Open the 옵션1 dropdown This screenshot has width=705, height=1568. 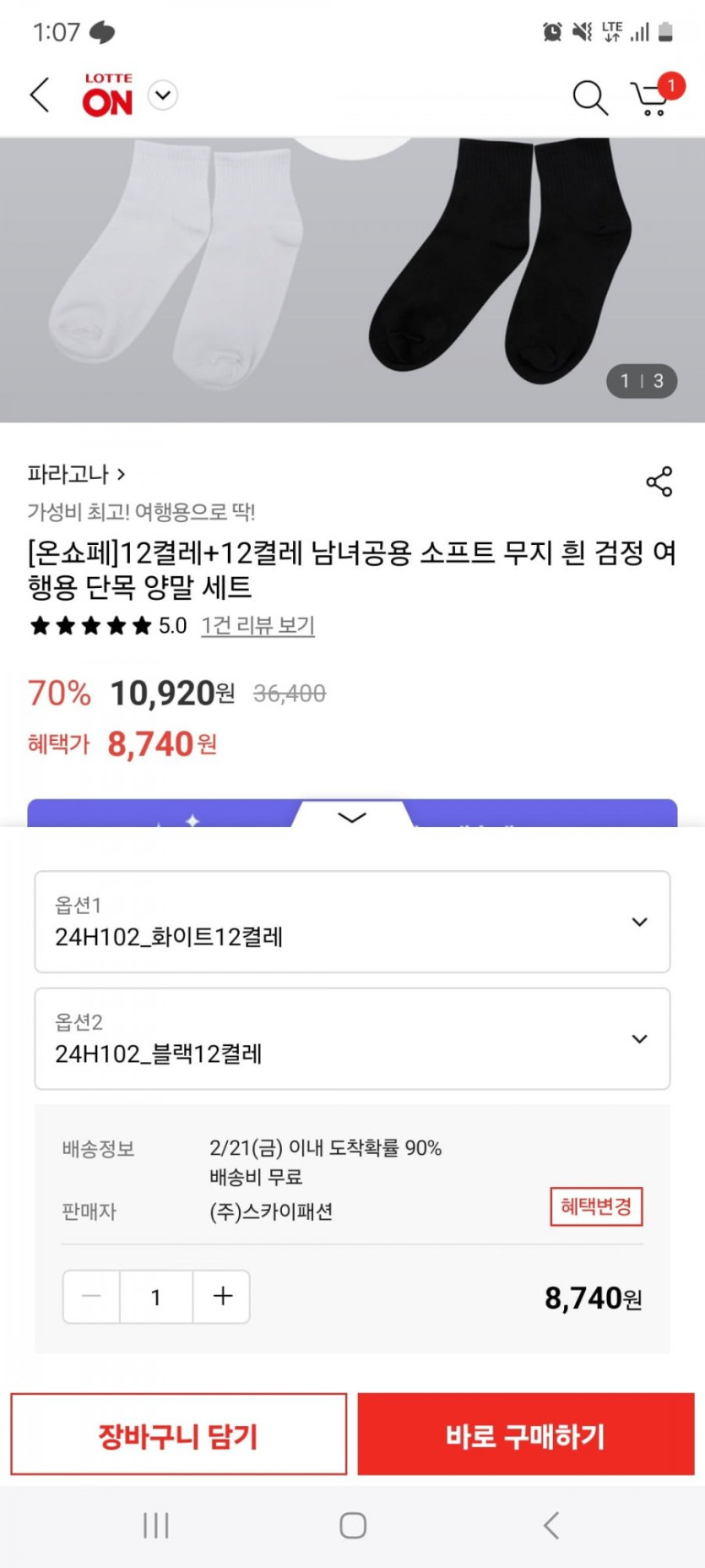[352, 922]
